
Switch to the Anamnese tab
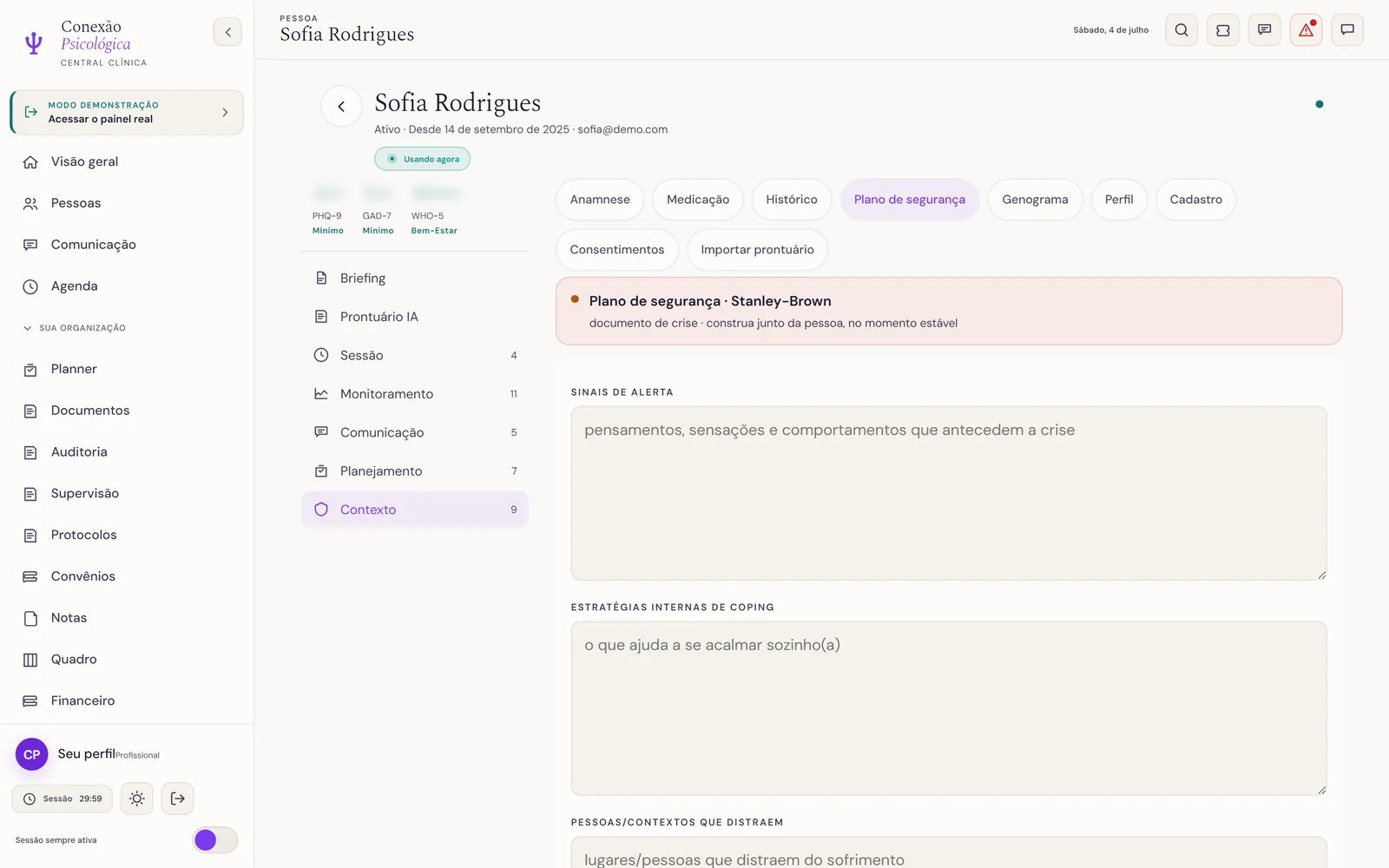click(600, 200)
